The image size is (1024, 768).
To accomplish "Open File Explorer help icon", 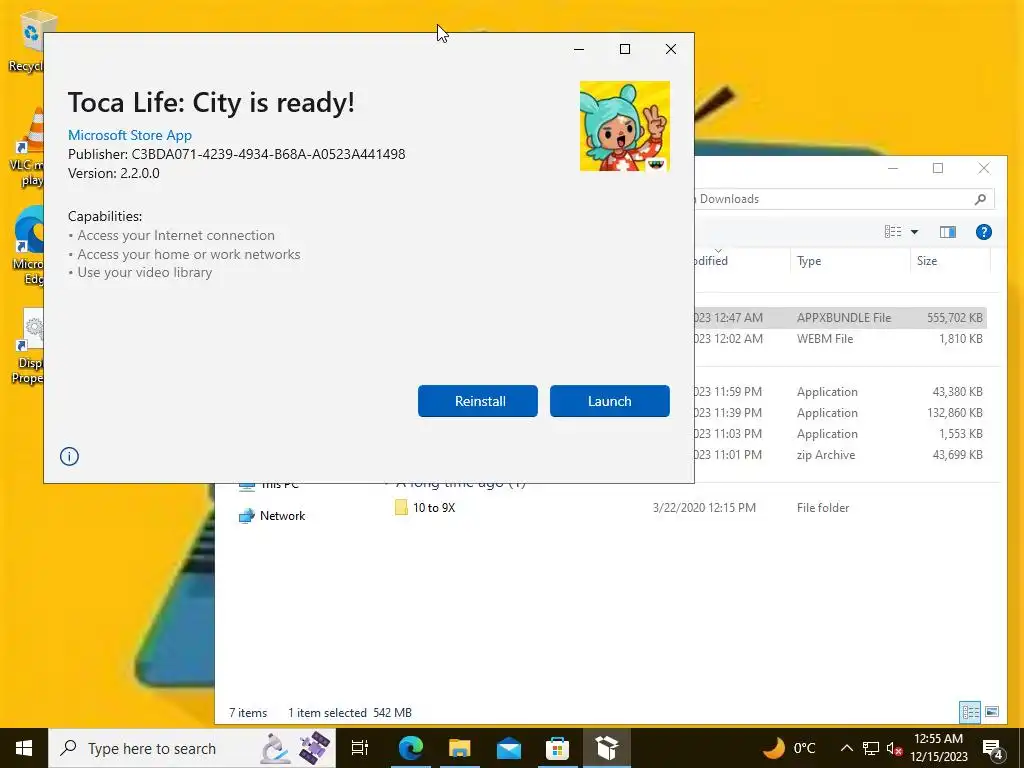I will click(x=984, y=232).
